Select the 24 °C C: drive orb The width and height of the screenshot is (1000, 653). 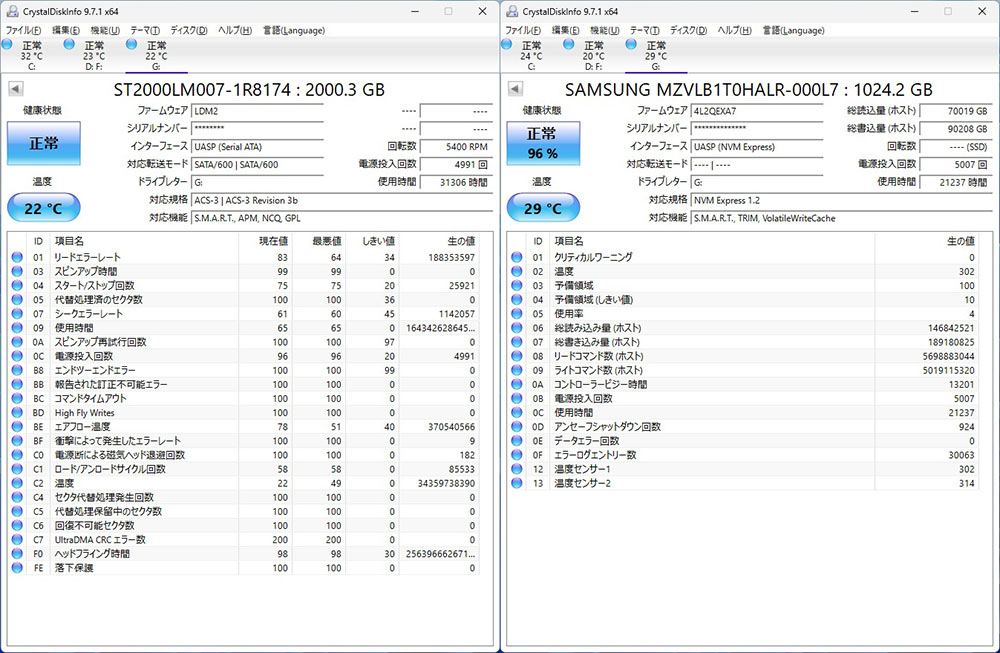click(x=508, y=46)
